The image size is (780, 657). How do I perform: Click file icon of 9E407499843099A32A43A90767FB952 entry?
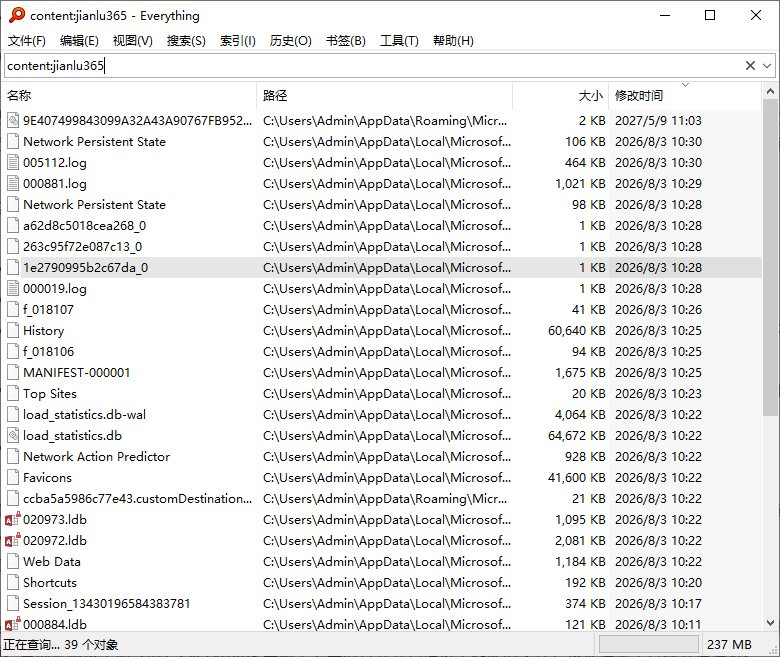[x=13, y=120]
